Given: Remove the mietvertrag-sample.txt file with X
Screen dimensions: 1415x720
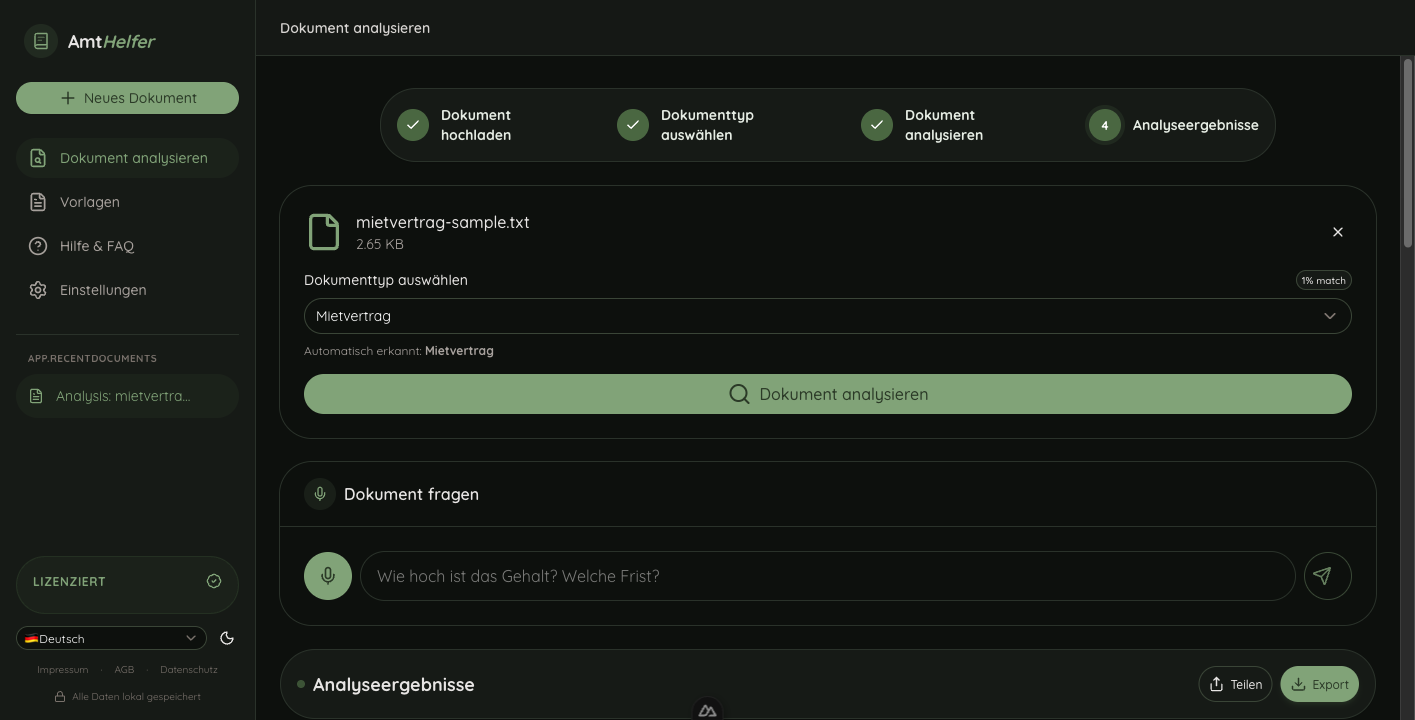Looking at the screenshot, I should point(1337,232).
